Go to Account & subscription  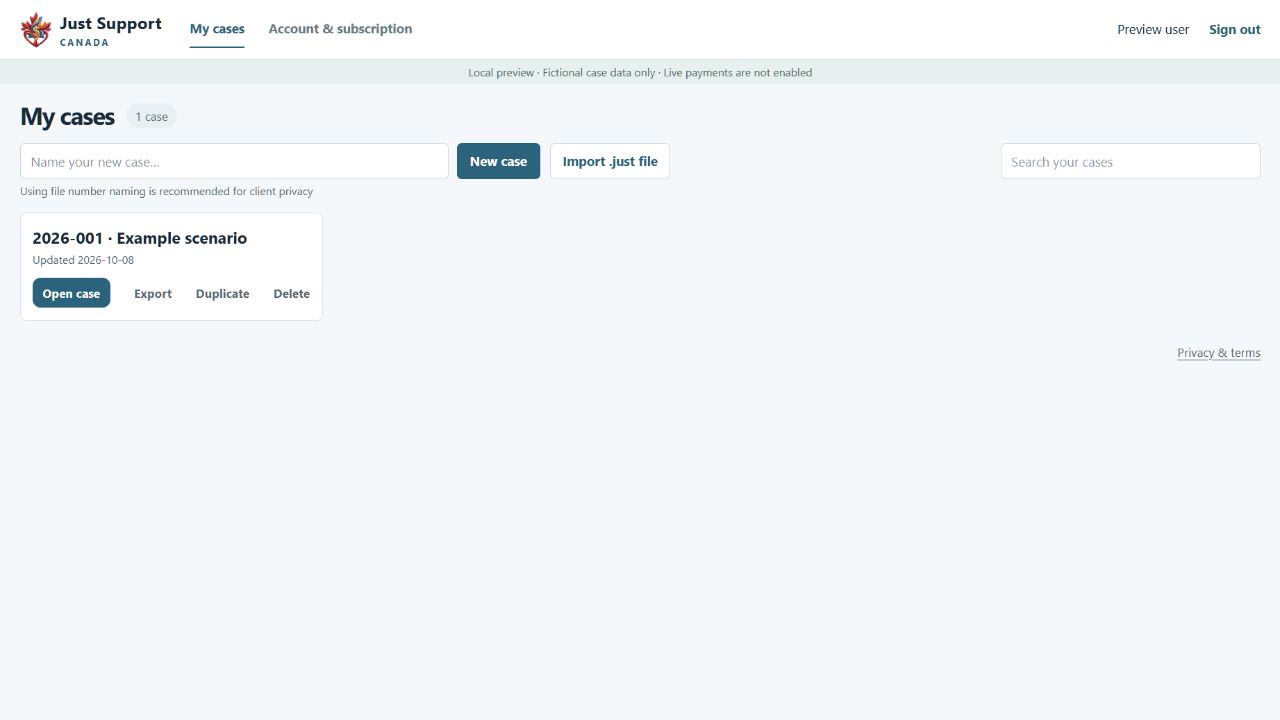[x=340, y=29]
